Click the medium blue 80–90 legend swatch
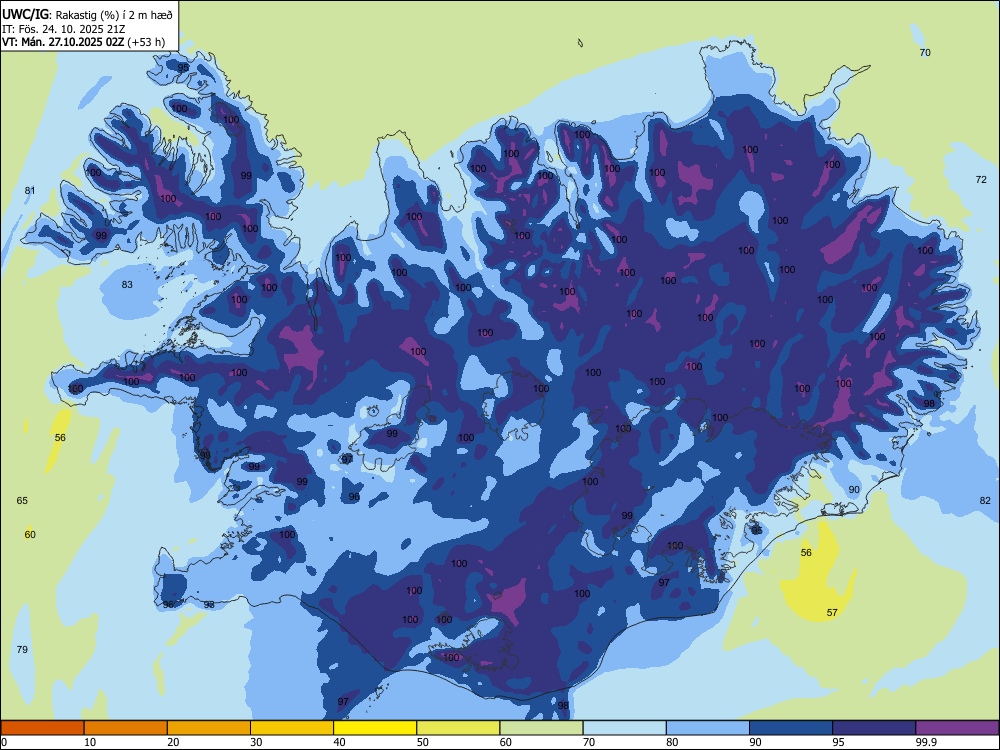 tap(708, 728)
